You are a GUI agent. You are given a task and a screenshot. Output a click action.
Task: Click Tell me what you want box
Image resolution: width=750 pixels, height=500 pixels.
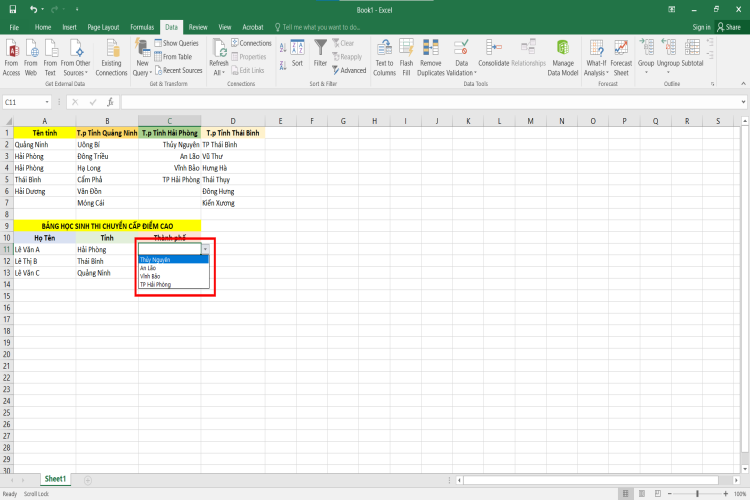click(x=318, y=27)
